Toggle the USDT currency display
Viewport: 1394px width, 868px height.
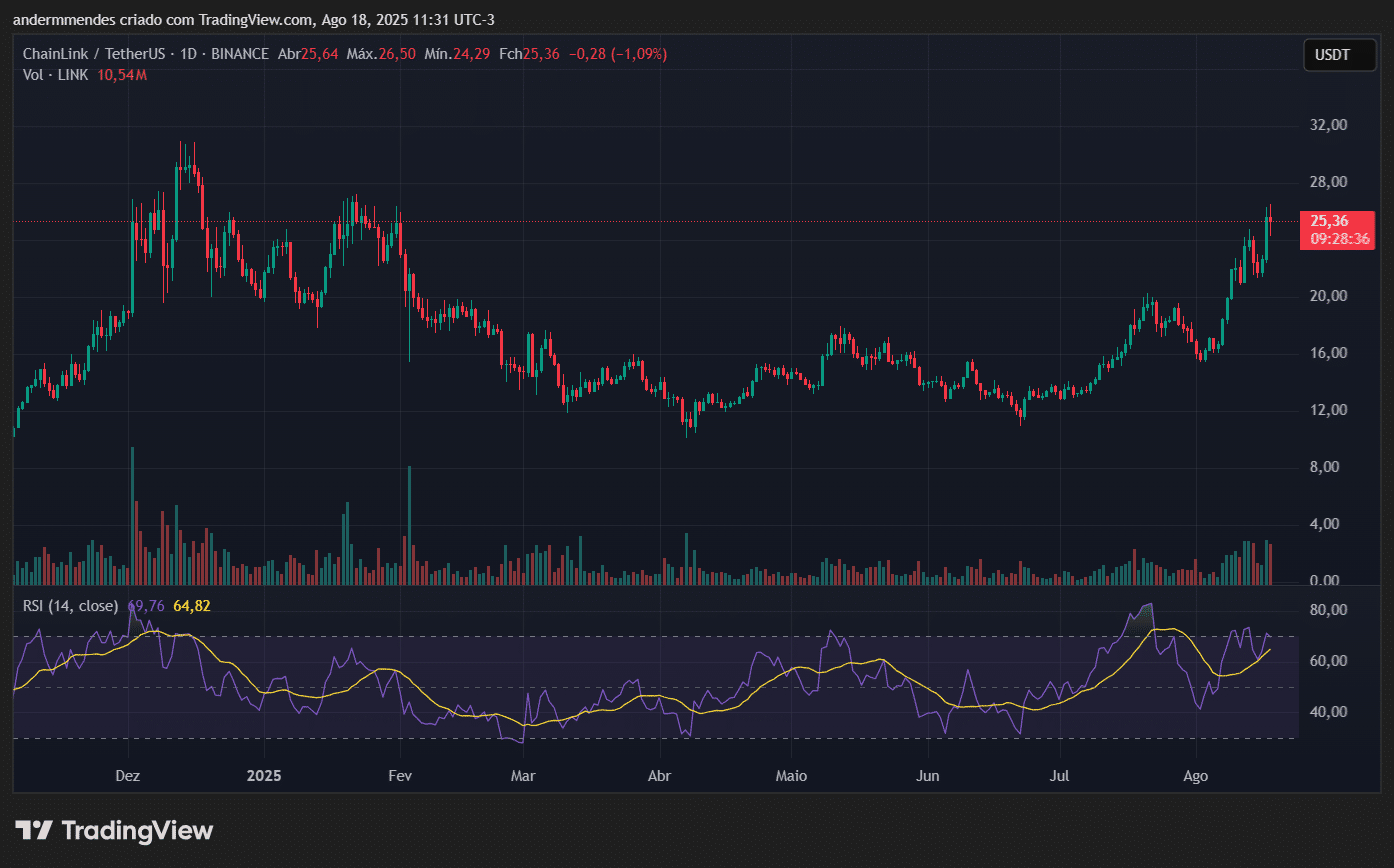[x=1339, y=55]
